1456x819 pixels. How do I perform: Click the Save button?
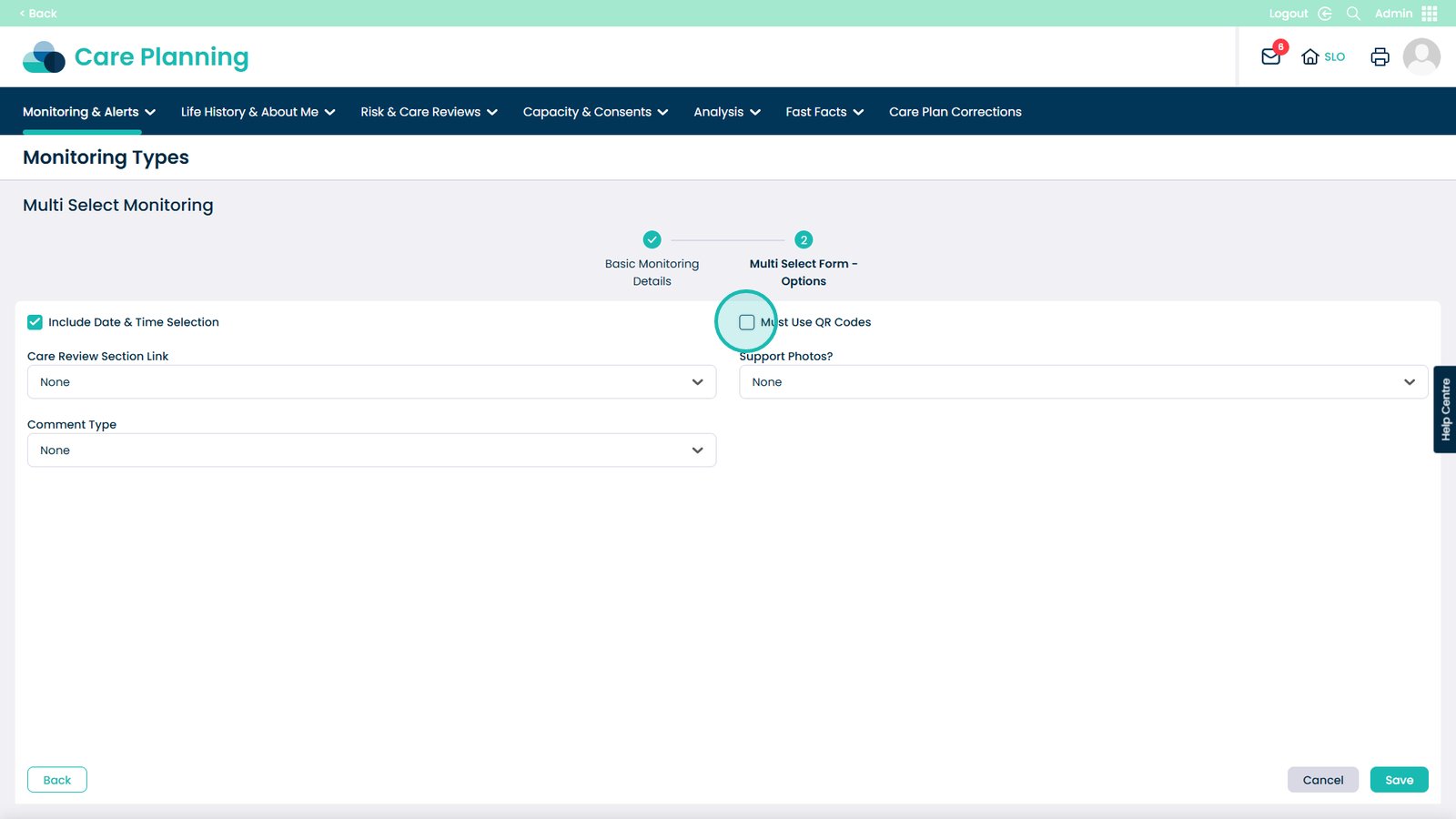1399,780
